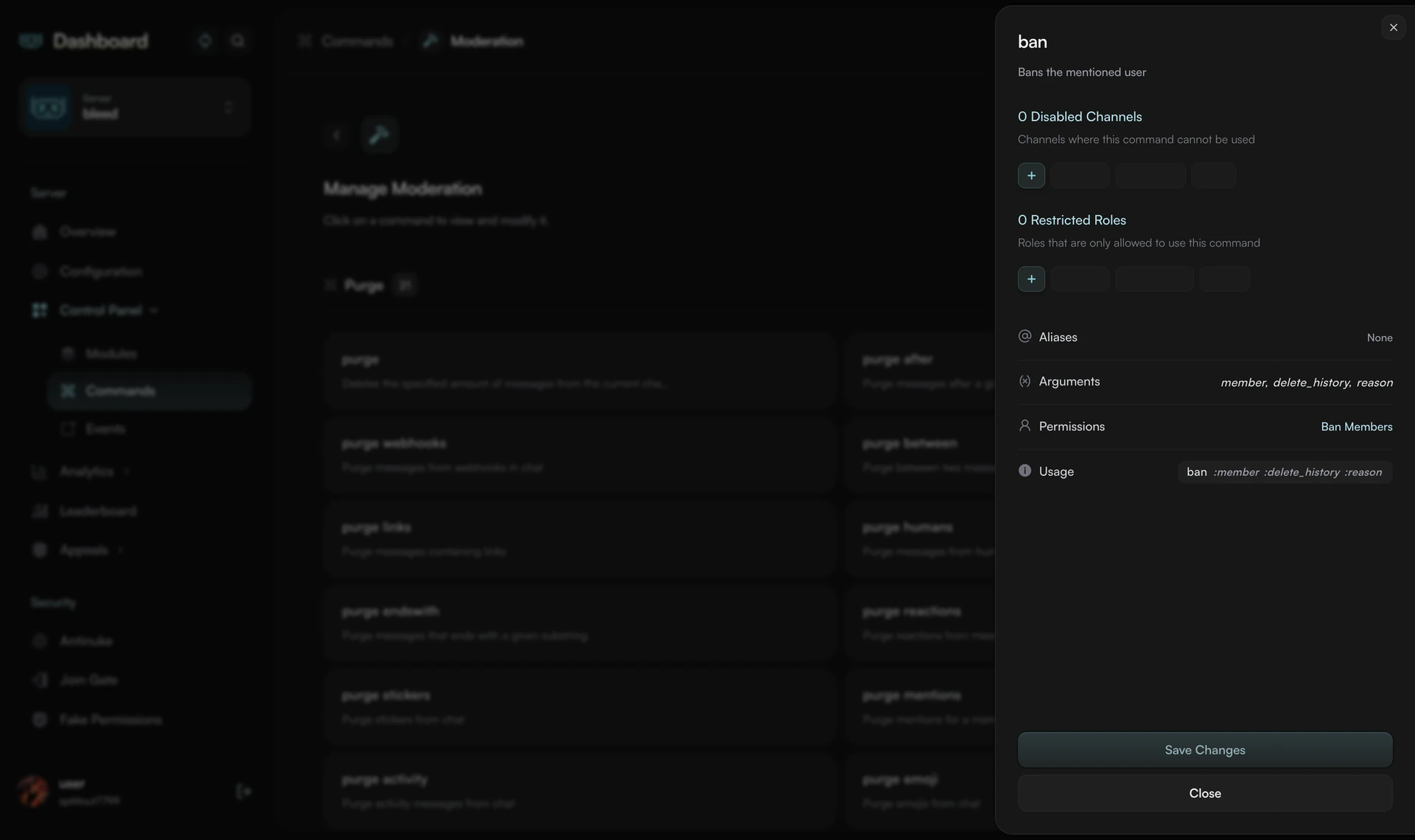Image resolution: width=1415 pixels, height=840 pixels.
Task: Select Commands in the sidebar
Action: tap(150, 391)
